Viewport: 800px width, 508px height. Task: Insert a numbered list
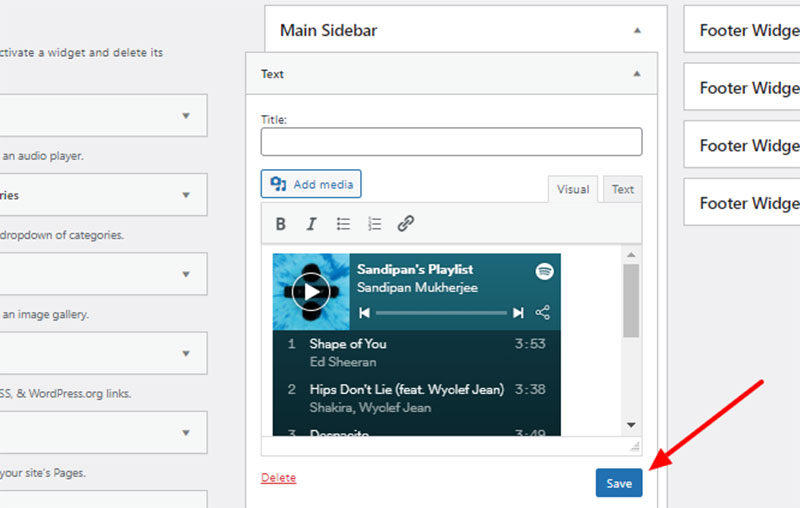374,224
